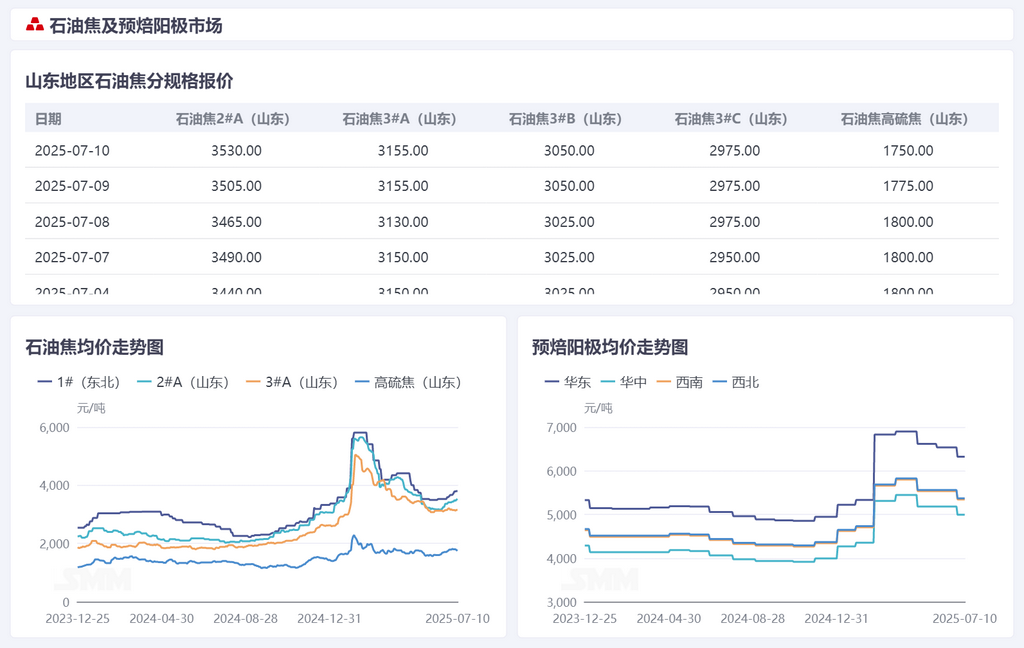Click value 3130.00 in table

pos(403,222)
